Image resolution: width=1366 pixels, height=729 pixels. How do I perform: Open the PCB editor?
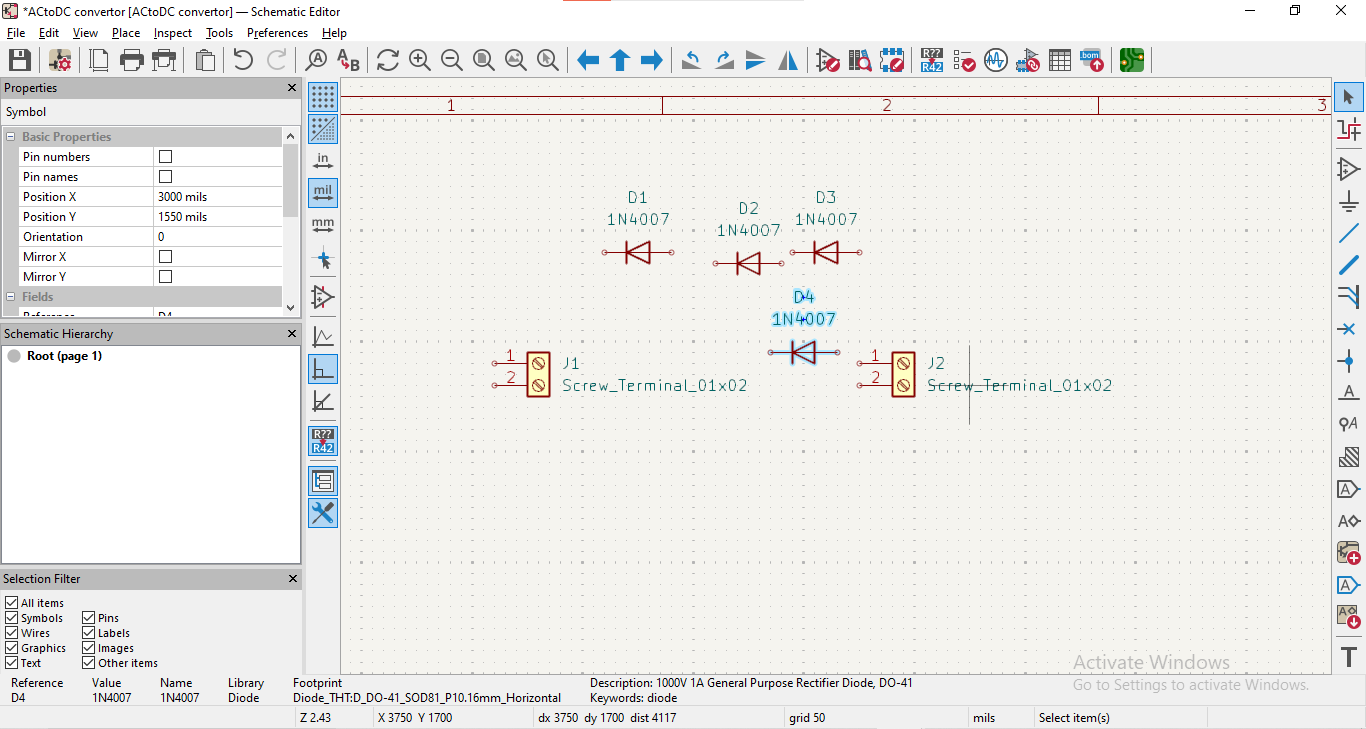click(x=1132, y=60)
